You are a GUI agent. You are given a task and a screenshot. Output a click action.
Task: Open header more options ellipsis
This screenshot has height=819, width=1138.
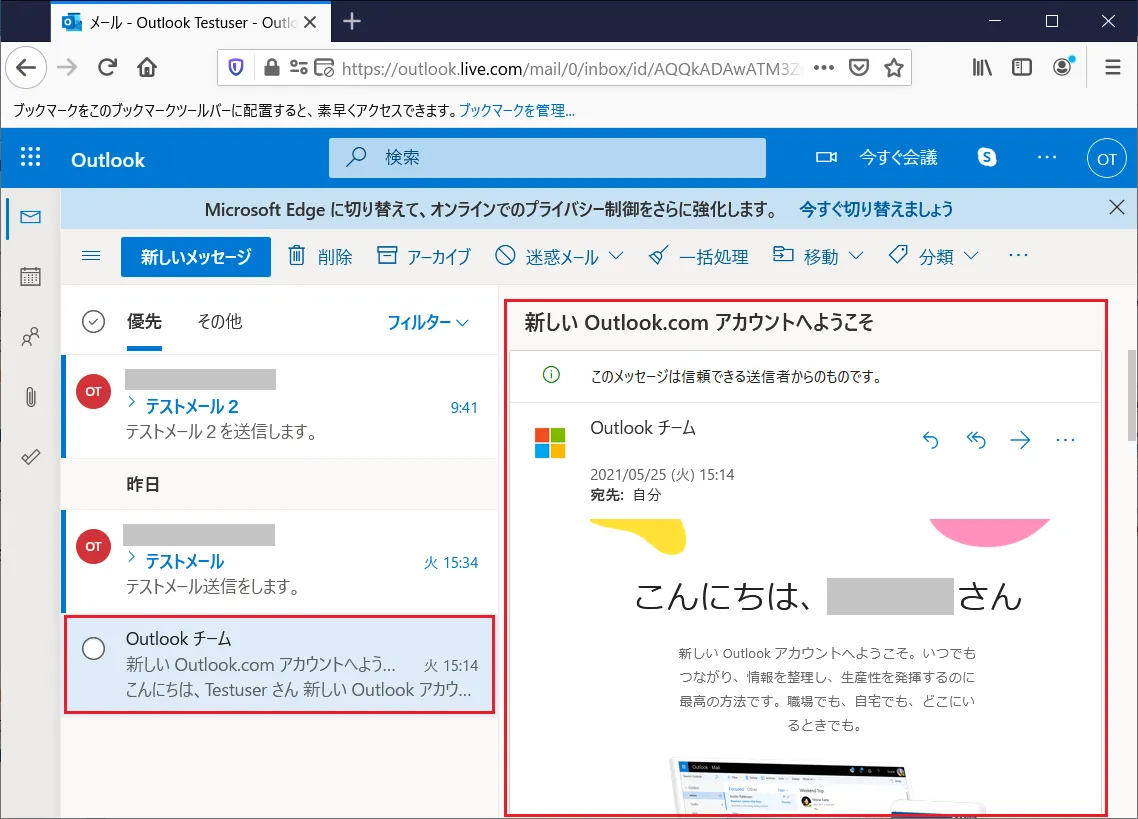[x=1047, y=157]
